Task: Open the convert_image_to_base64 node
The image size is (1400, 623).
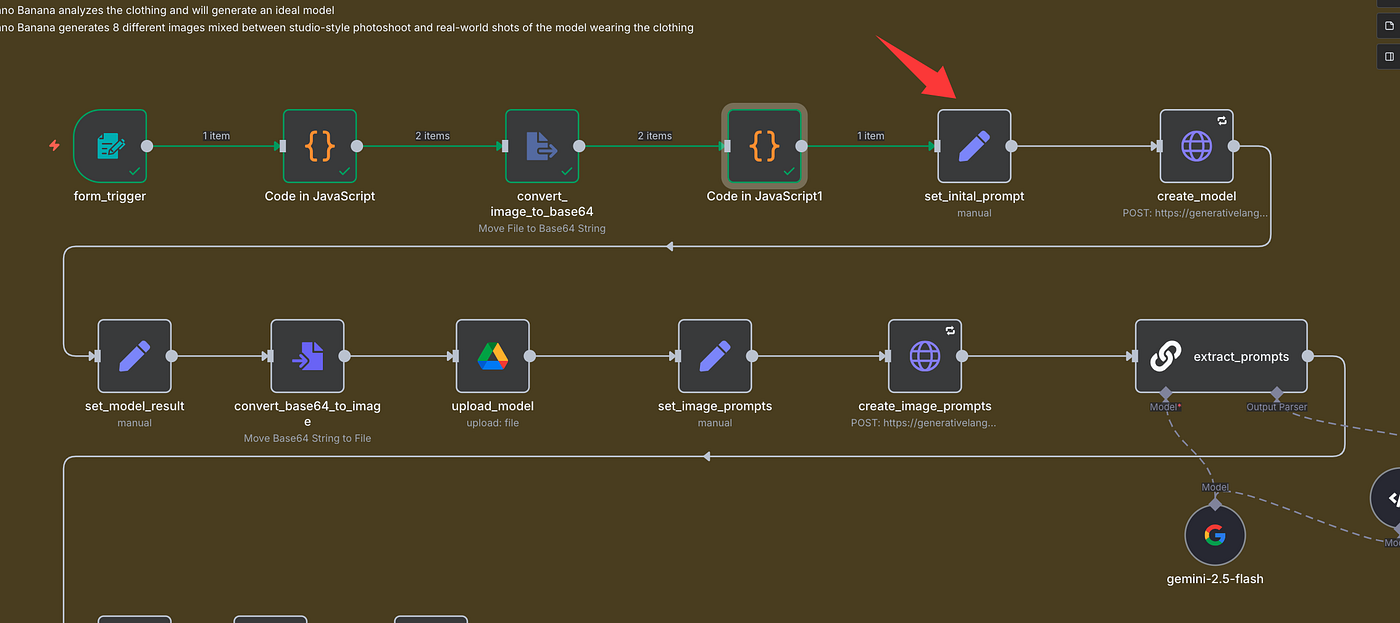Action: tap(542, 146)
